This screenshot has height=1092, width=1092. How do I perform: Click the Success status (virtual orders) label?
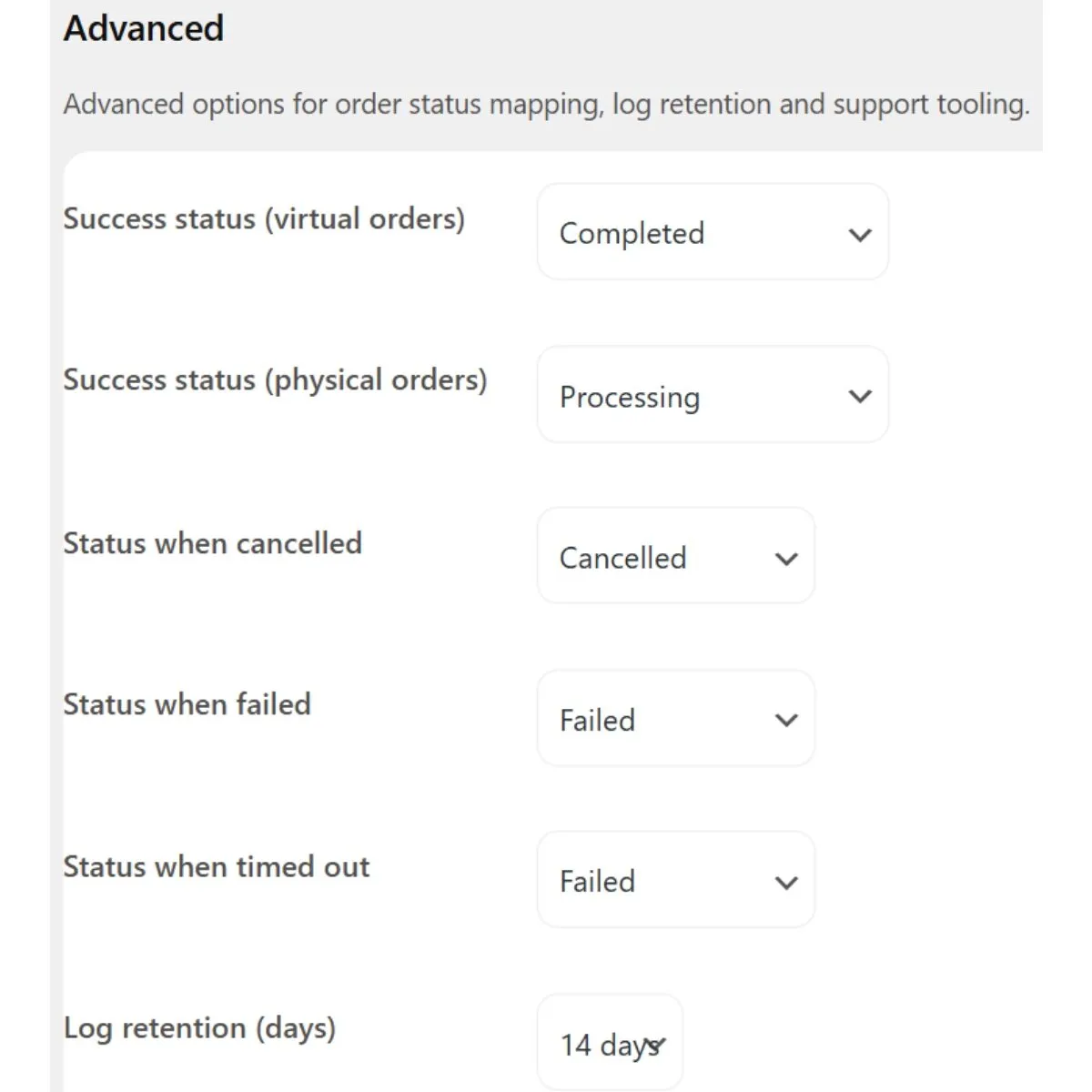point(264,219)
